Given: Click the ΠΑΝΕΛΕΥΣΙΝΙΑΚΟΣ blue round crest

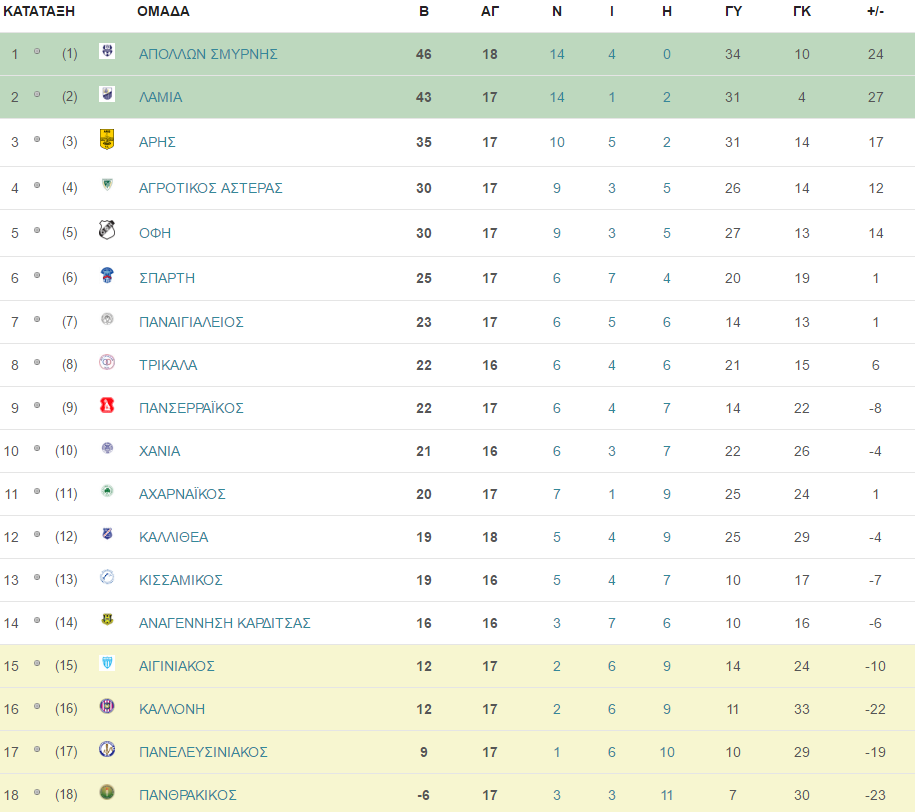Looking at the screenshot, I should tap(107, 749).
